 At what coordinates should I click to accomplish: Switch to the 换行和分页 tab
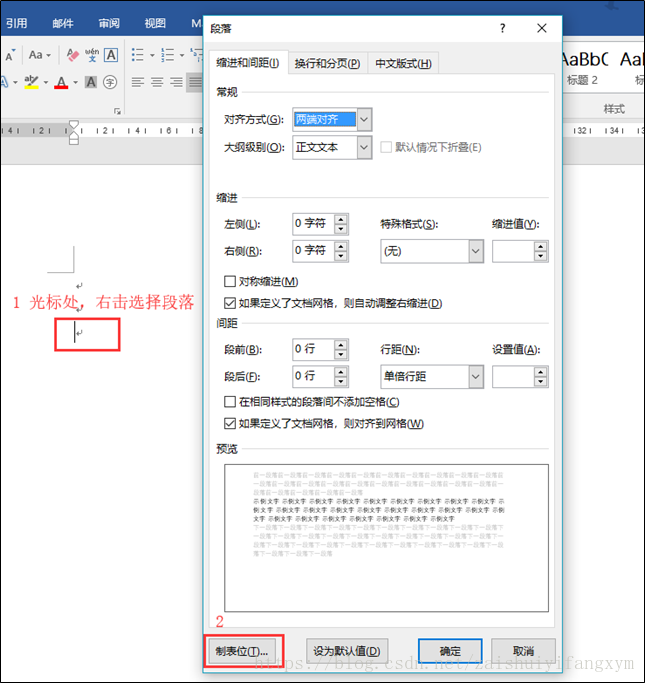click(328, 64)
